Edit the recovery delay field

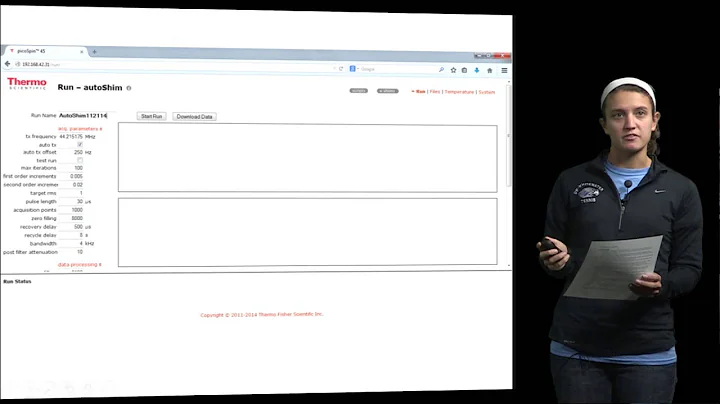pos(71,227)
